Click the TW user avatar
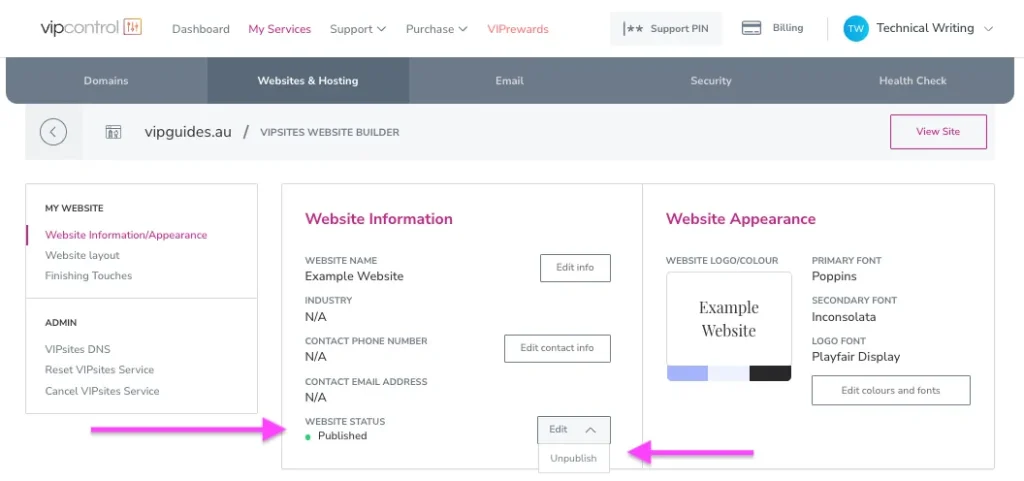This screenshot has width=1024, height=481. point(856,29)
